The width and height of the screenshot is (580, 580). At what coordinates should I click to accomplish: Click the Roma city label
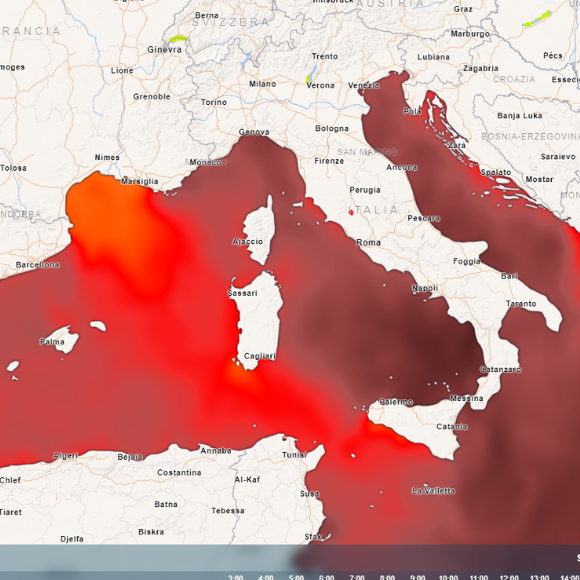[368, 242]
